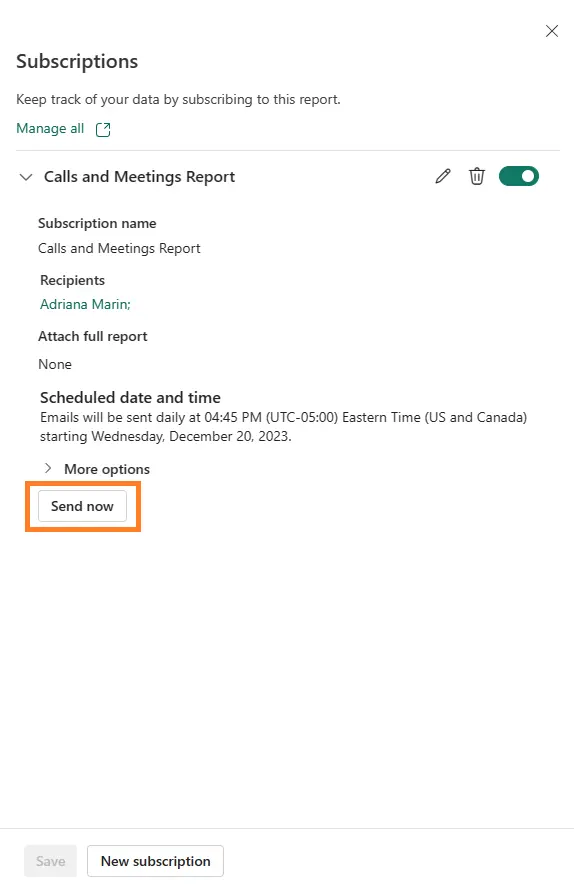Click the external link icon beside Manage all
The image size is (574, 893).
coord(103,129)
